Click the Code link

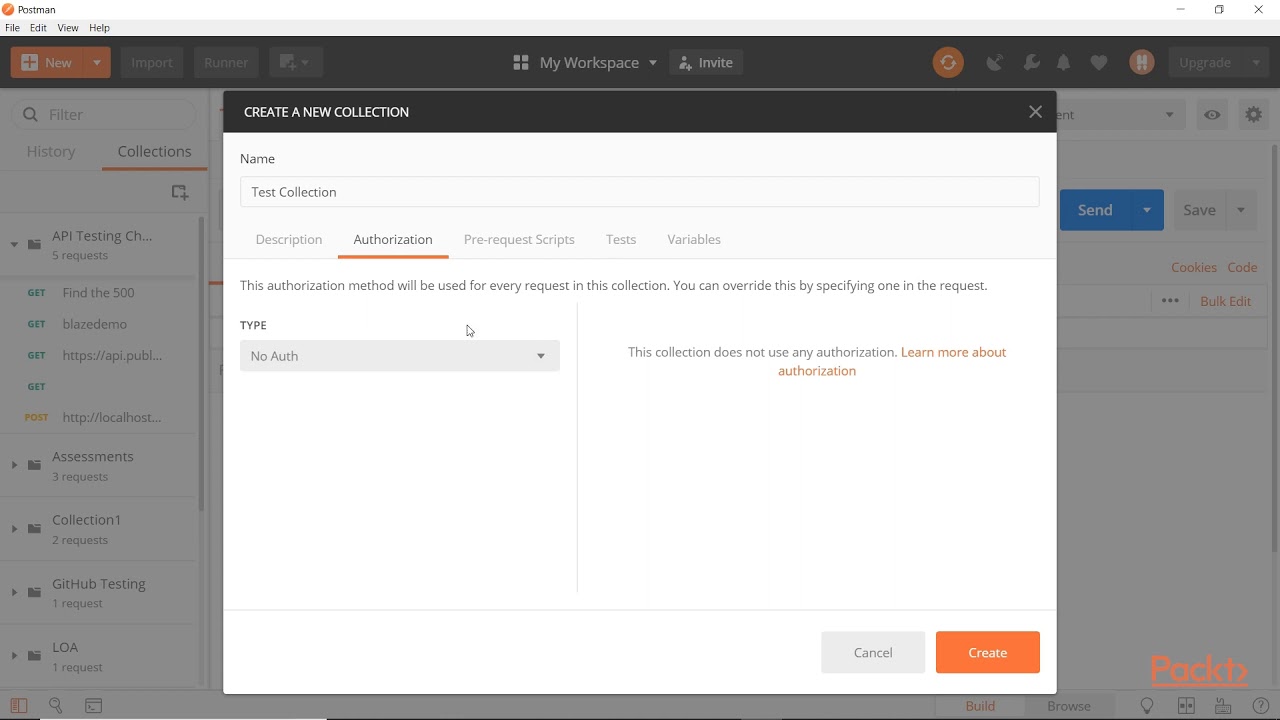[x=1242, y=268]
